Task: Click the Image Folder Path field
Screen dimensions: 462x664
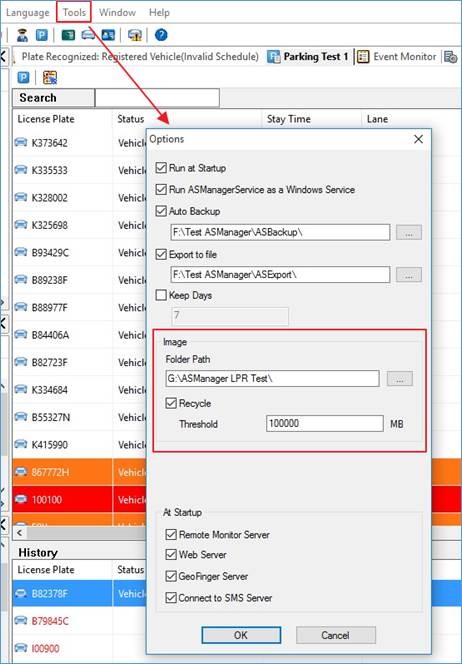Action: pos(272,379)
